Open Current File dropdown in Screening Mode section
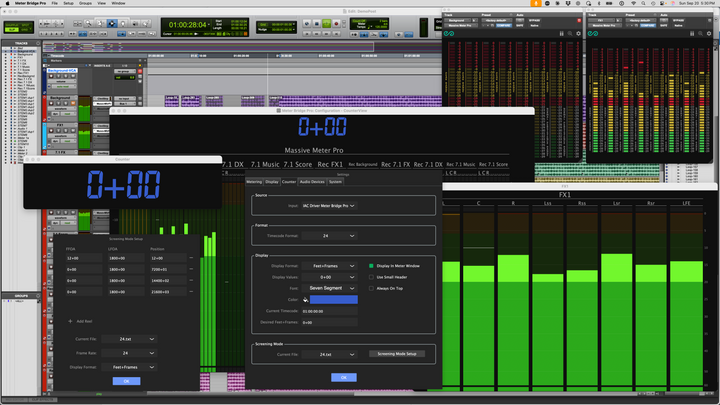Viewport: 720px width, 405px height. 329,354
